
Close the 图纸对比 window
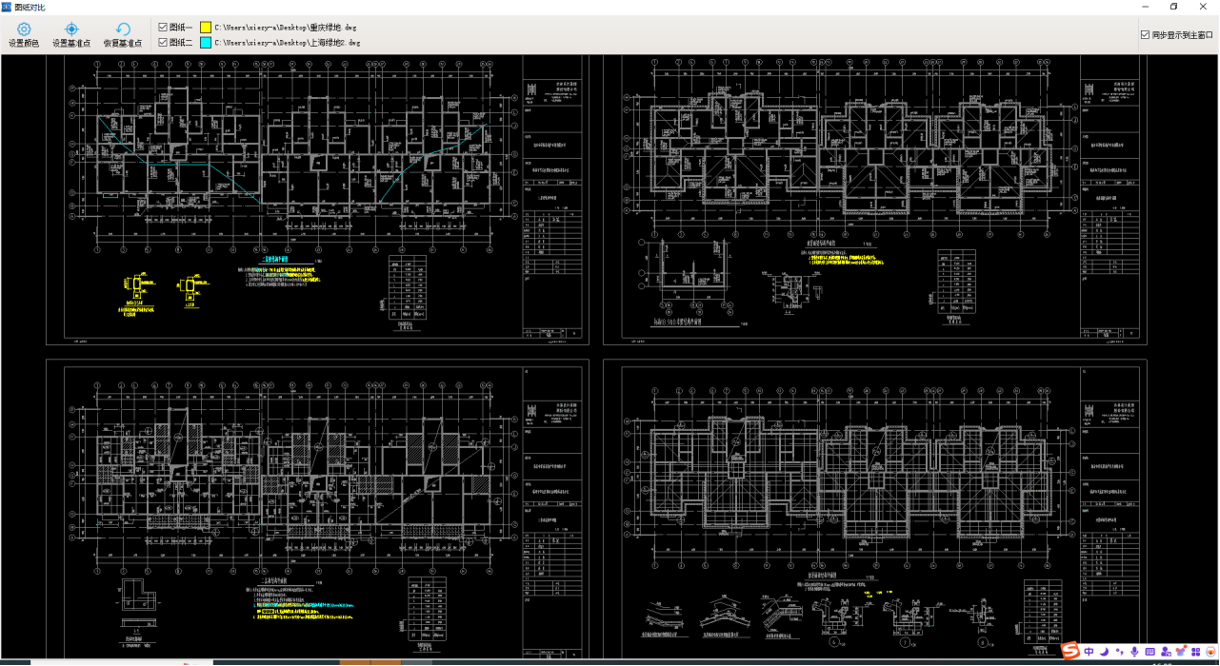(x=1204, y=6)
